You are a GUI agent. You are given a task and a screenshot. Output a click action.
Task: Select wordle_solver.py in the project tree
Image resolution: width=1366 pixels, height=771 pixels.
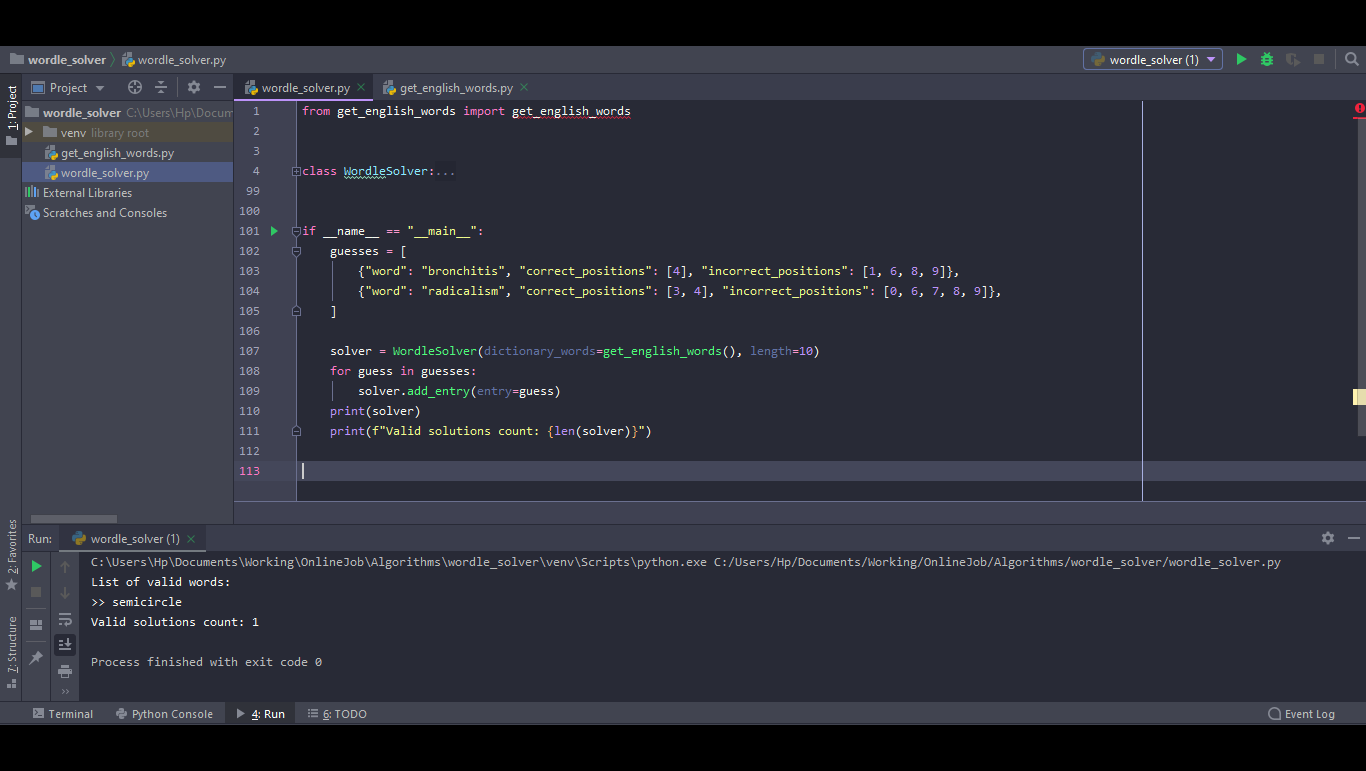(105, 173)
